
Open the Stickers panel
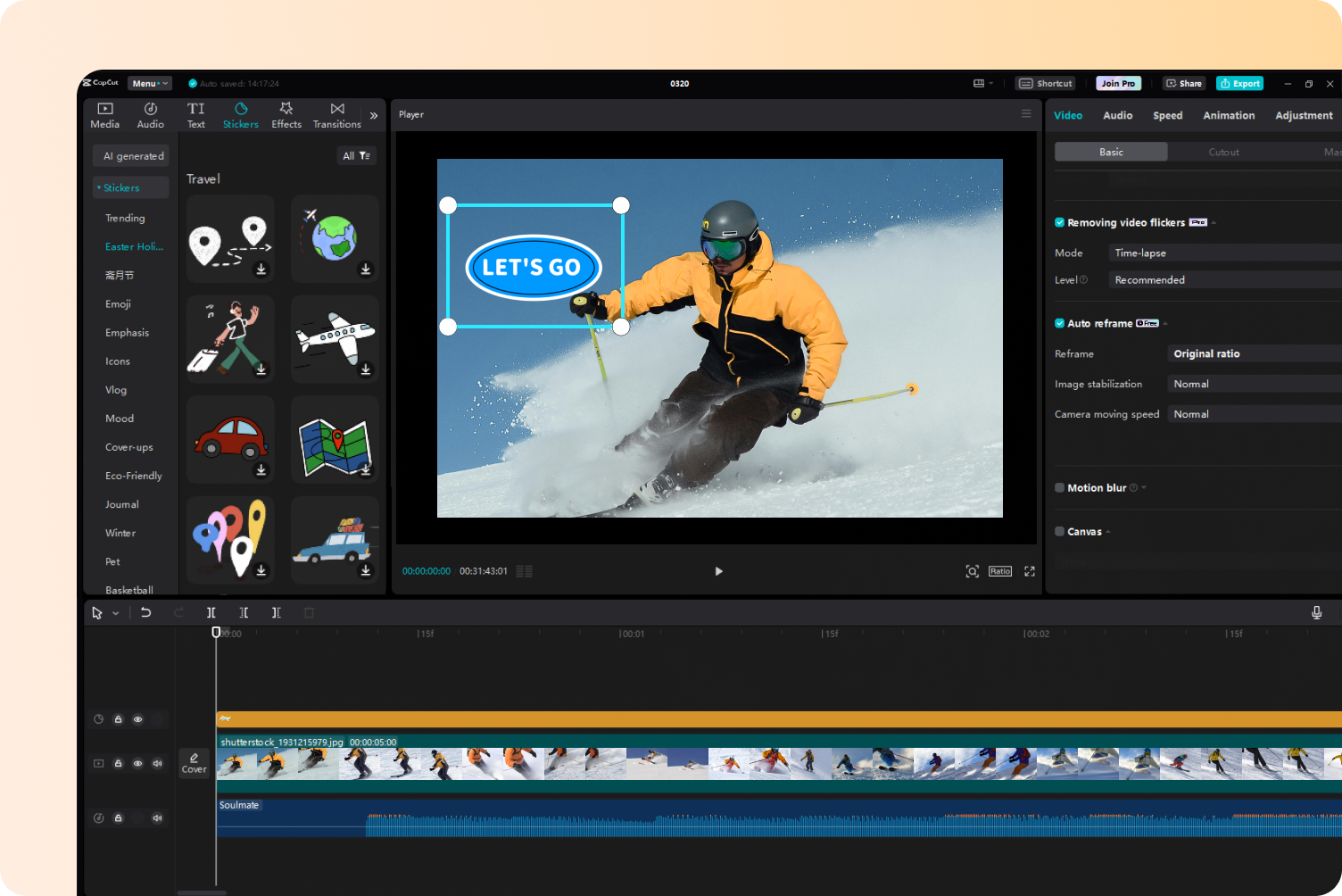[x=240, y=114]
